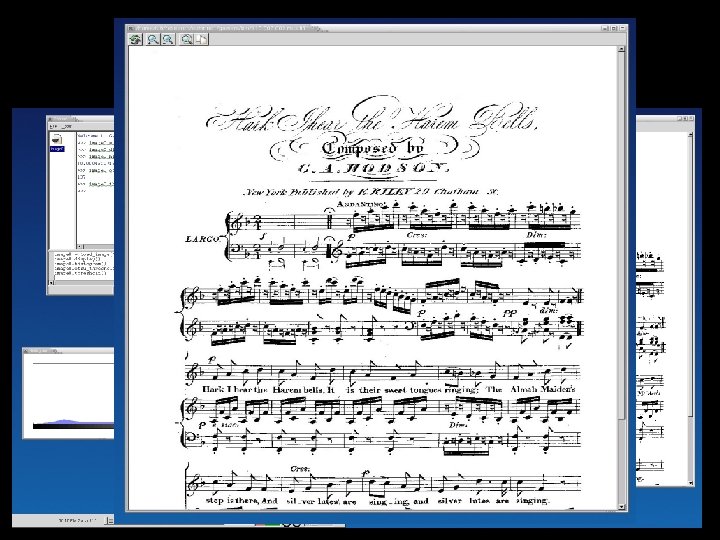The image size is (720, 540).
Task: Maximize the front sheet music viewer window
Action: click(615, 28)
